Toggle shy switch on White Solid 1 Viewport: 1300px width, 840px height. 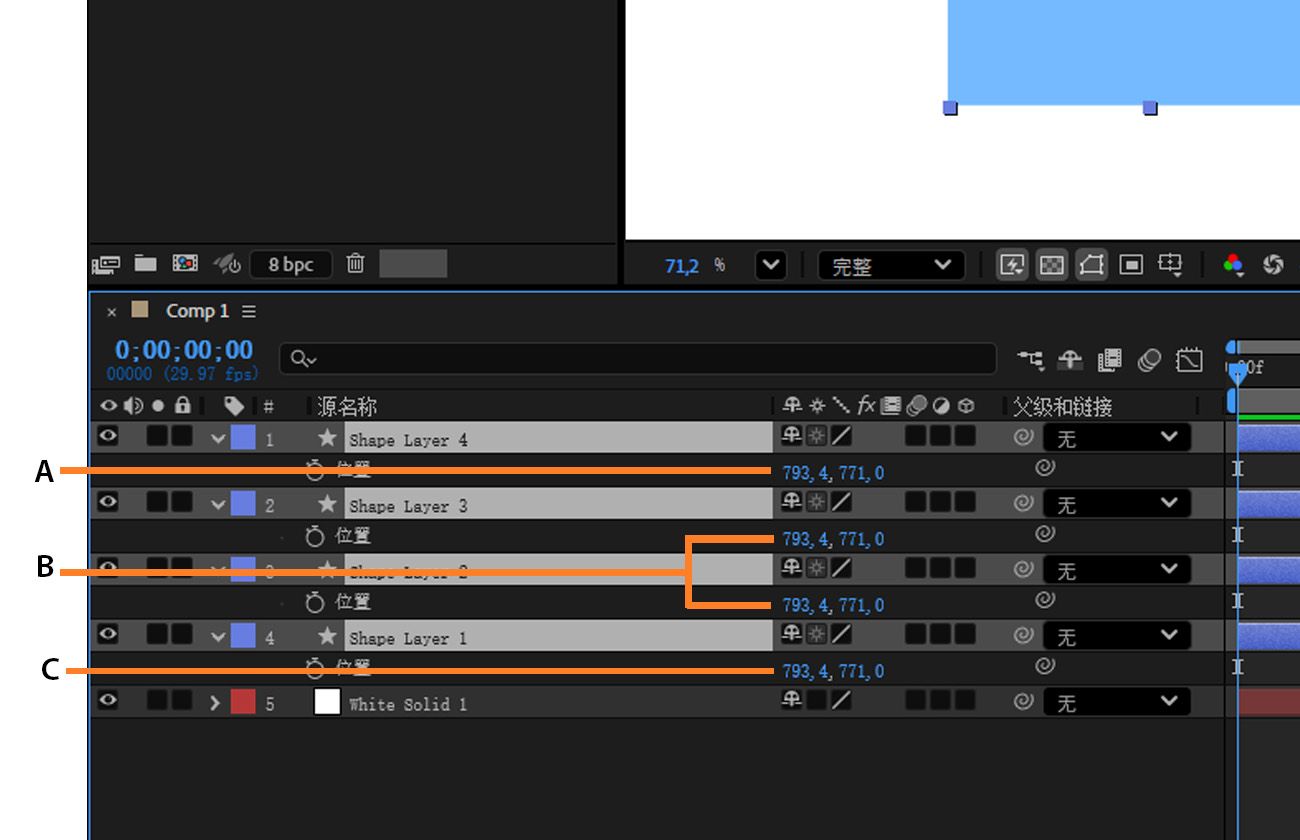(x=792, y=701)
